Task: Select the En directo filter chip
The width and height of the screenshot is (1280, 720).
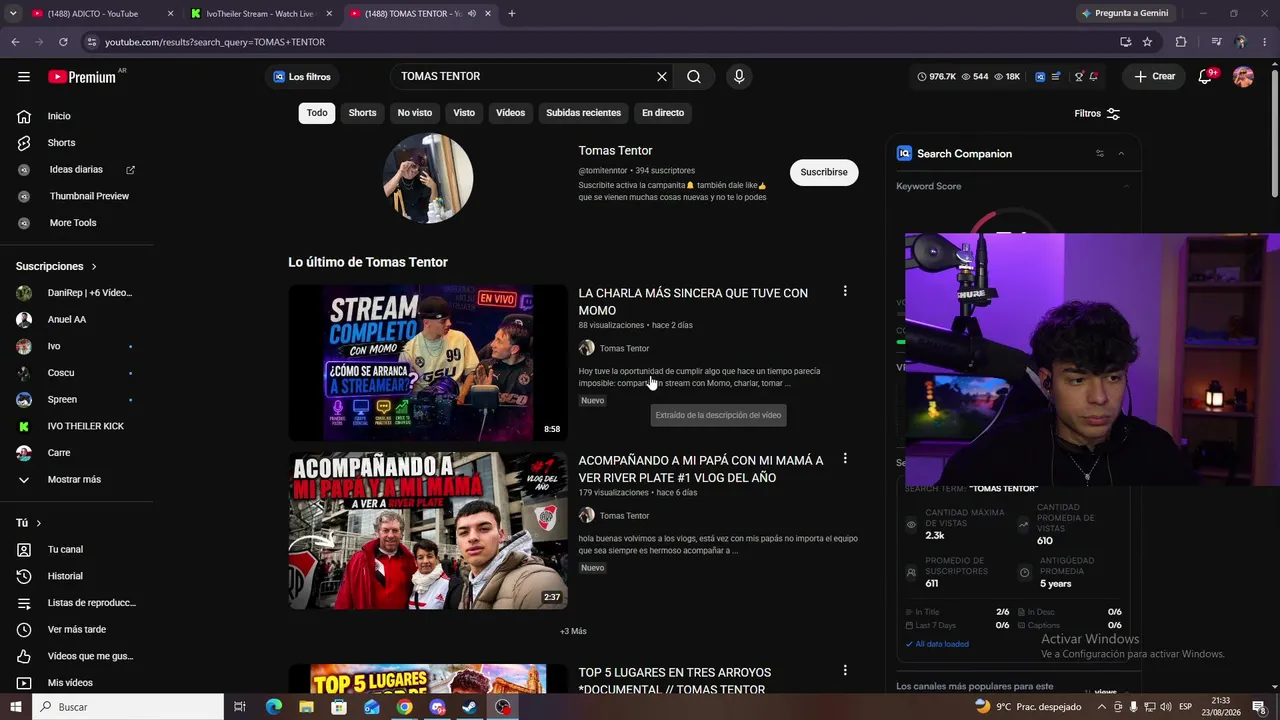Action: tap(663, 113)
